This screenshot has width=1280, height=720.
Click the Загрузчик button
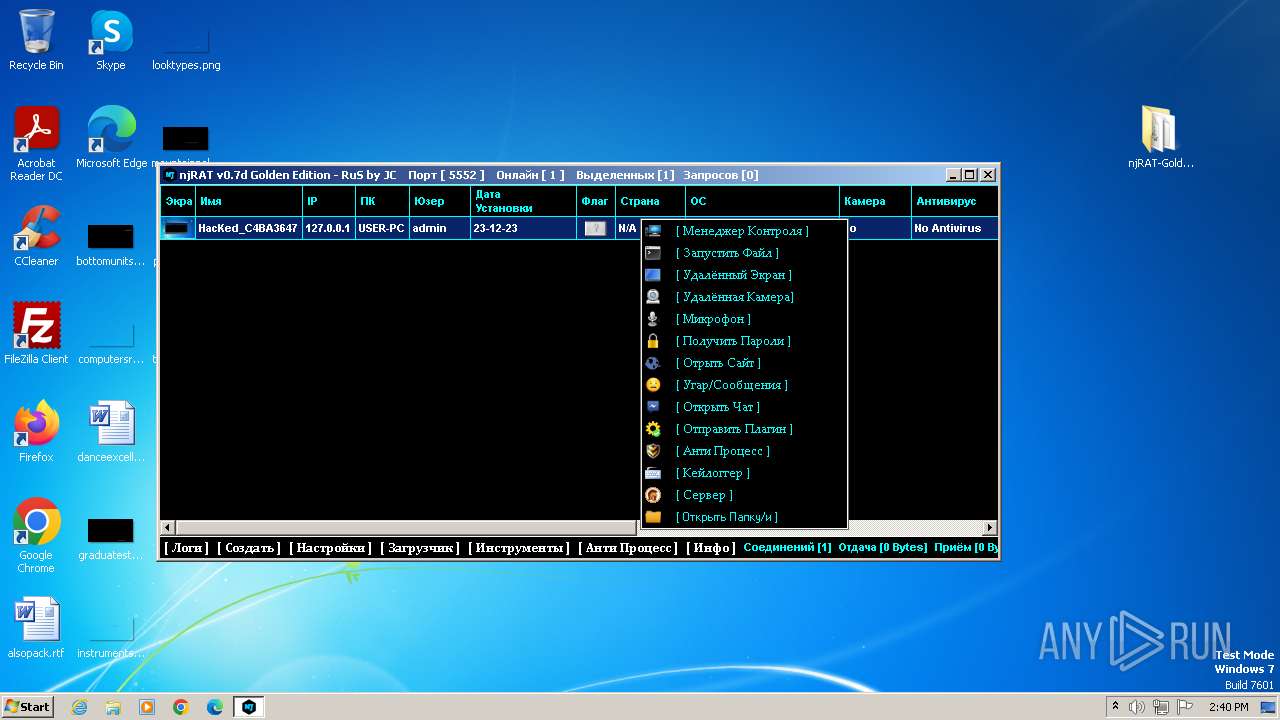(x=419, y=548)
